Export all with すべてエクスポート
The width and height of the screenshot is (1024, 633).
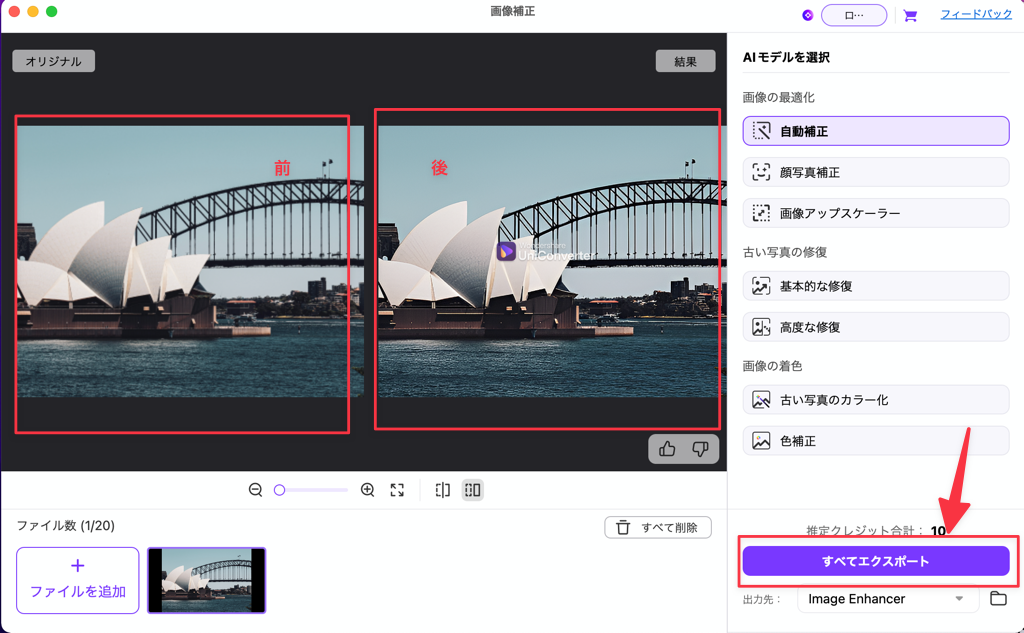click(875, 561)
